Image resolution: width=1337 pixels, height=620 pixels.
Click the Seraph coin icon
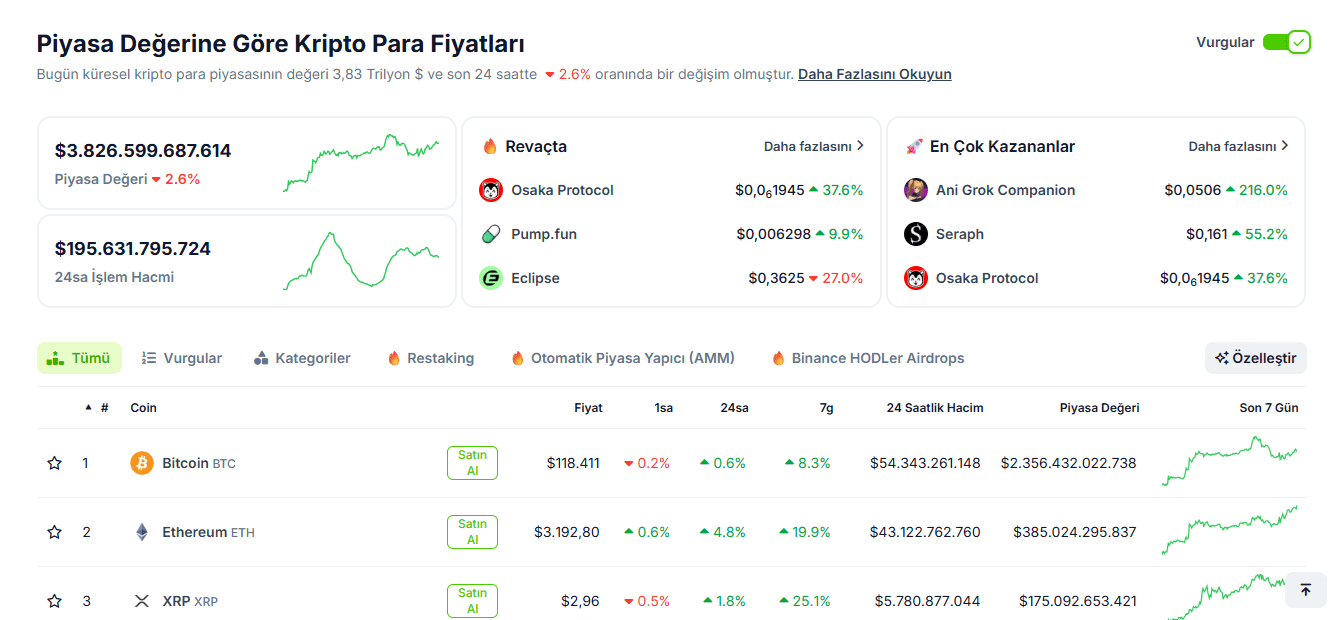916,234
